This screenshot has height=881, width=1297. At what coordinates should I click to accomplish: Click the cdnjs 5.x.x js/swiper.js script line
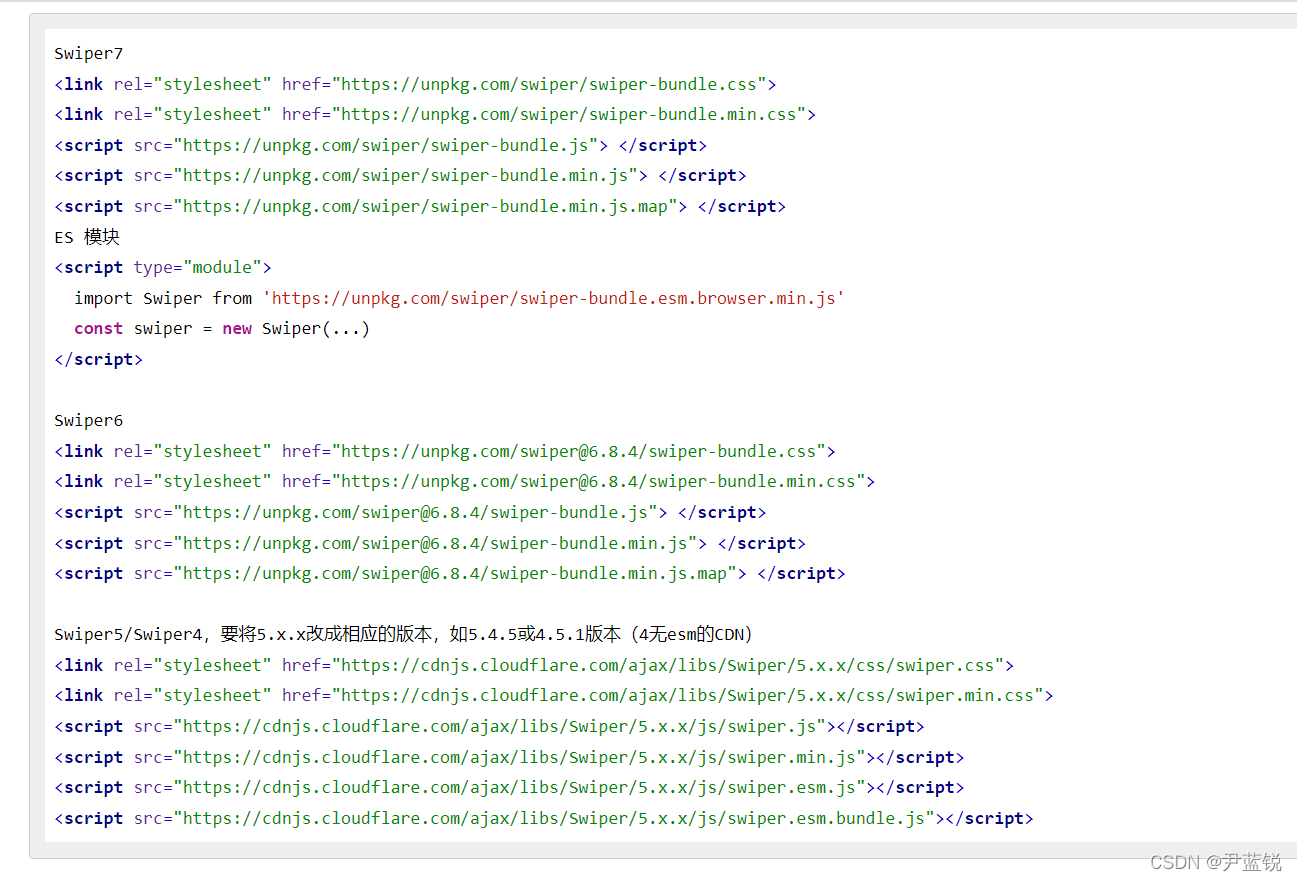(x=489, y=726)
